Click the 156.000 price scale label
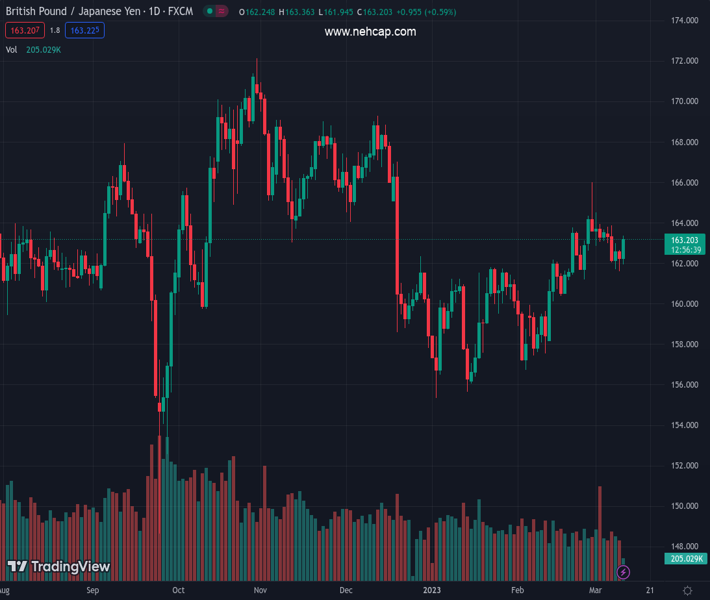Screen dimensions: 710x600 (x=684, y=385)
